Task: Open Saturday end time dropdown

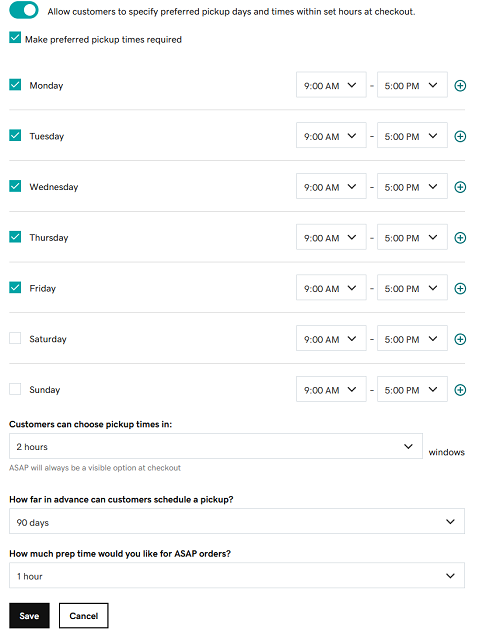Action: 412,338
